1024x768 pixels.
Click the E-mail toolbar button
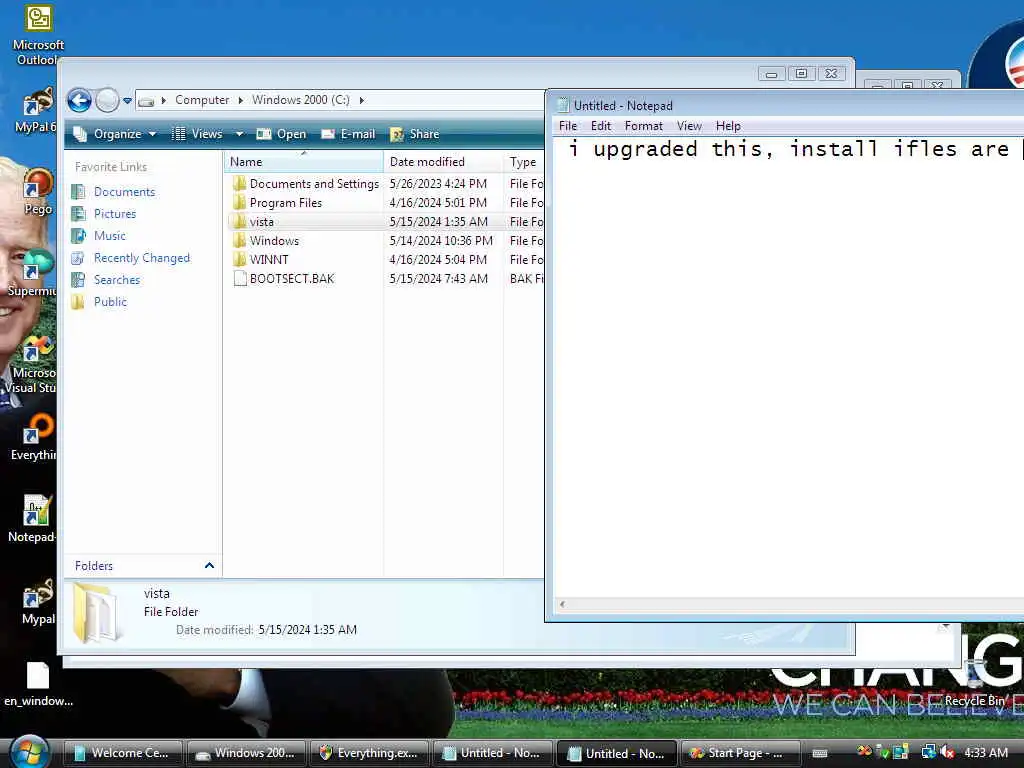(x=349, y=134)
